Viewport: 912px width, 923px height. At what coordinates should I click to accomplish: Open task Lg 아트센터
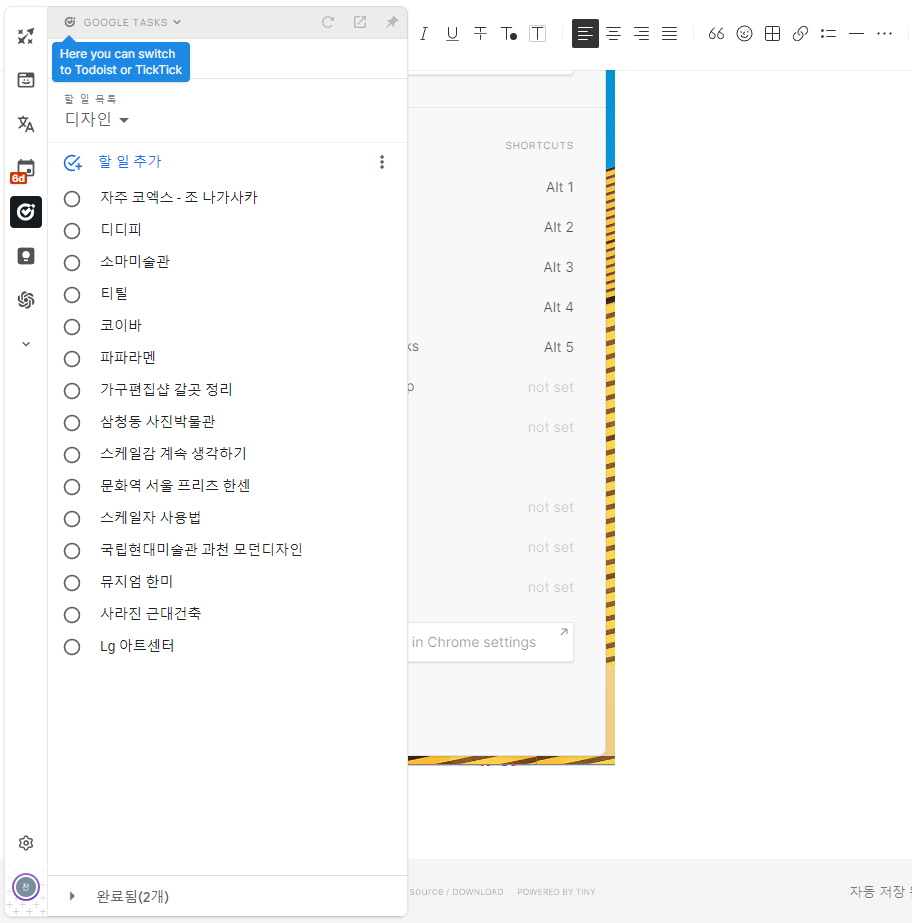pos(137,646)
